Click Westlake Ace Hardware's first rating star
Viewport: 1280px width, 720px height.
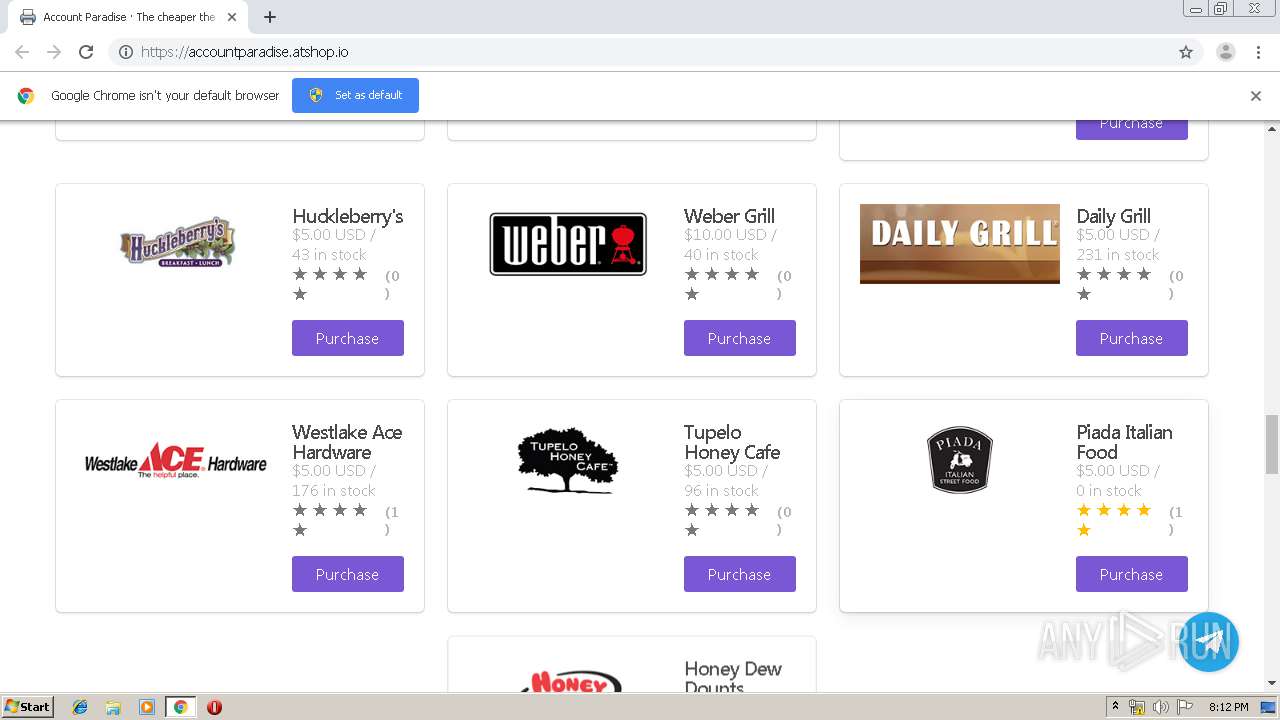(300, 510)
